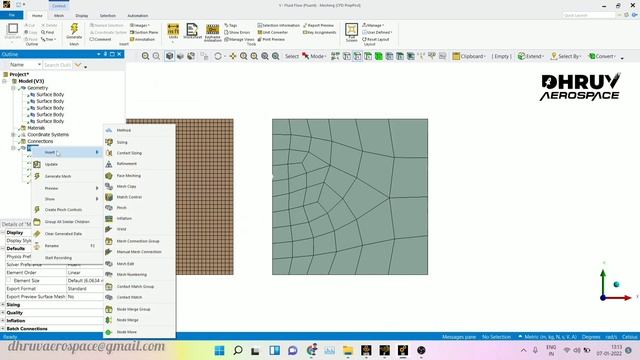Click in the Search Outline field
This screenshot has width=640, height=360.
click(58, 65)
